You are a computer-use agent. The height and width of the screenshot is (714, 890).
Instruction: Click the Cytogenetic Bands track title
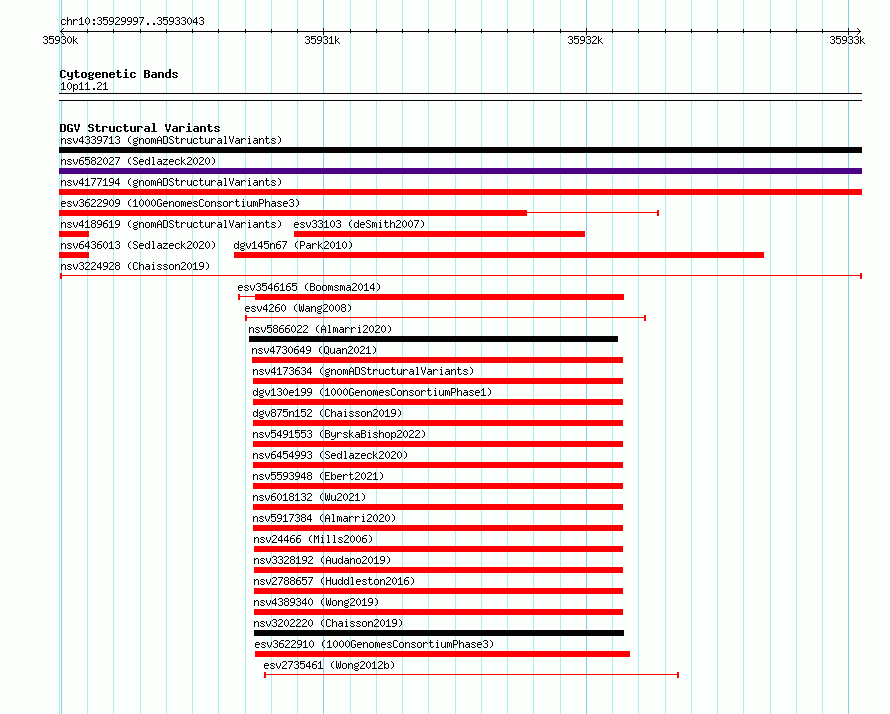(119, 74)
